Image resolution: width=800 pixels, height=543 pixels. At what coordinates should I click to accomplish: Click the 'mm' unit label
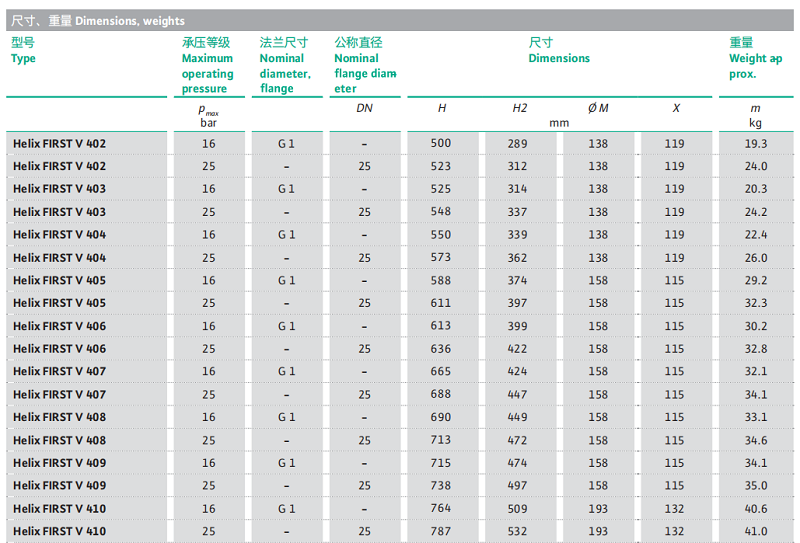[559, 123]
